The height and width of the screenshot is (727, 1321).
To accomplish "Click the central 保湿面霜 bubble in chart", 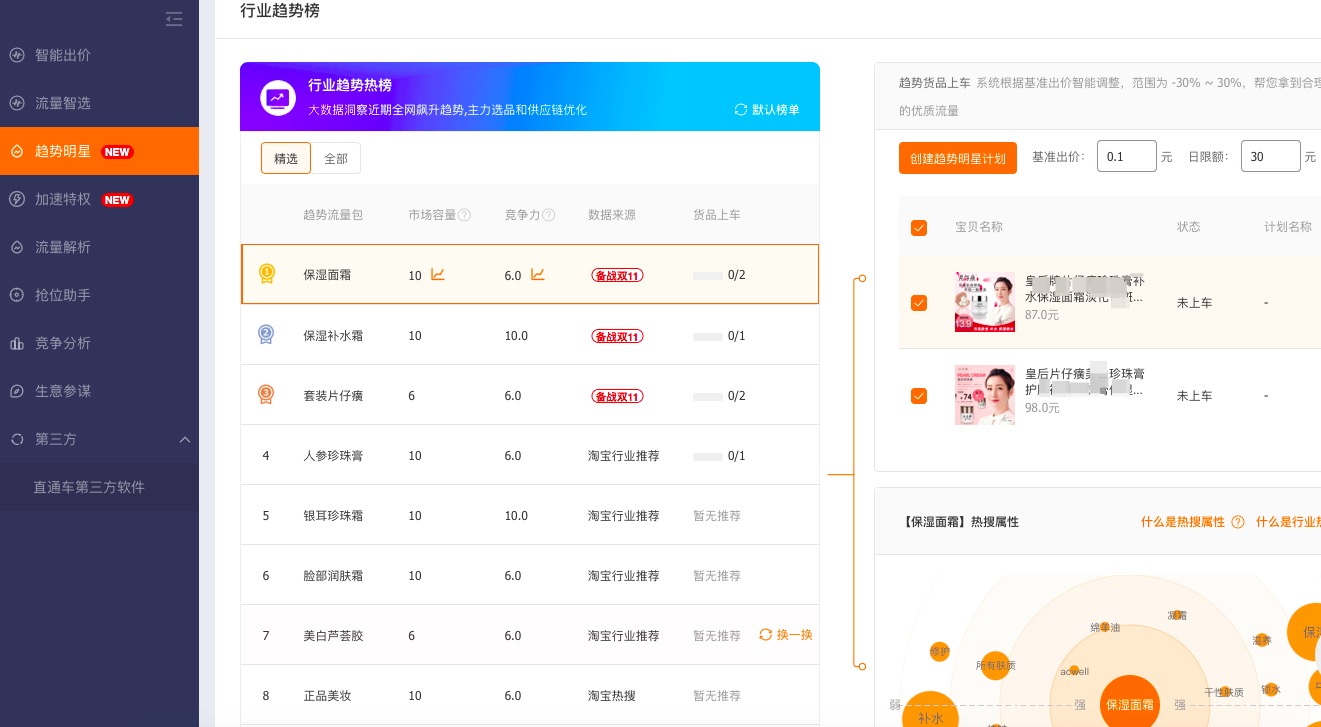I will 1130,704.
